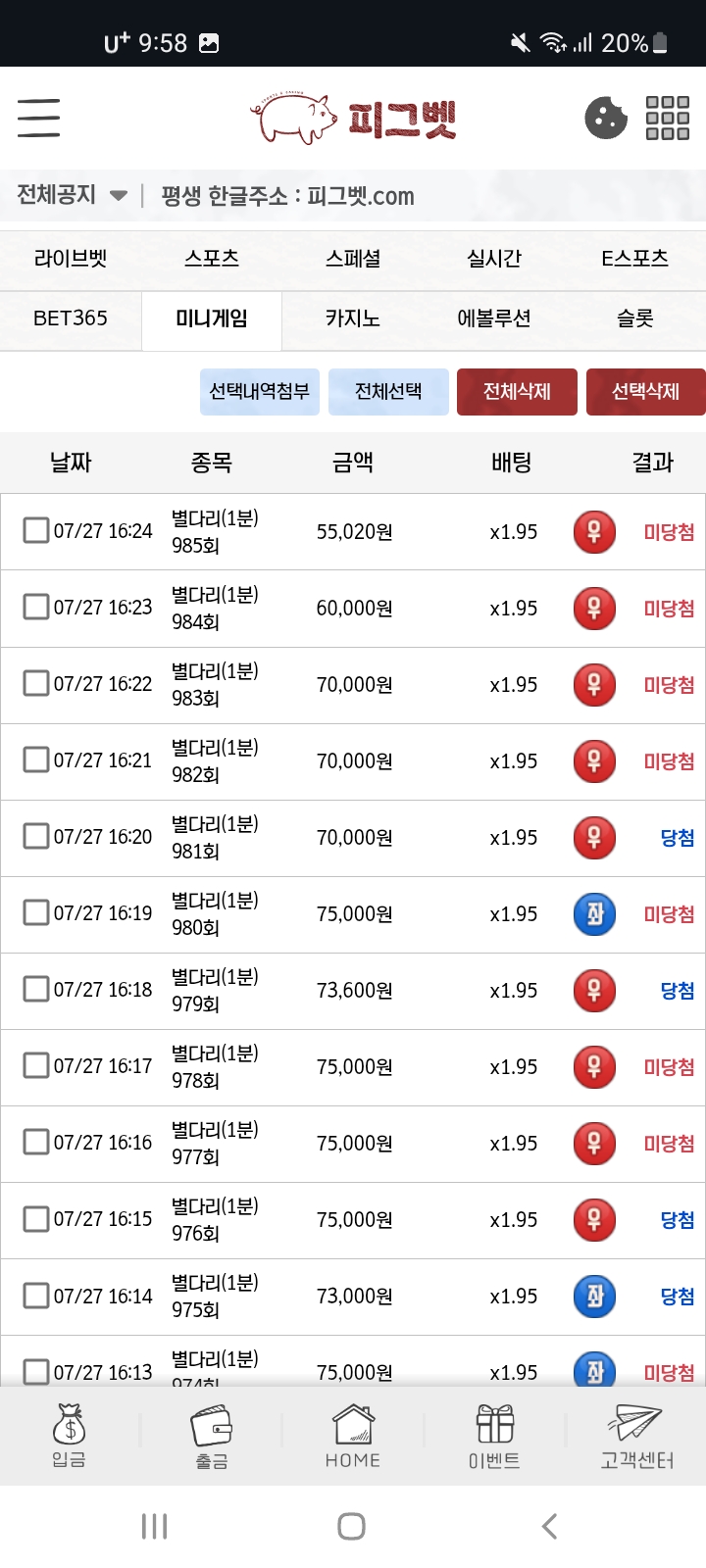The image size is (706, 1568).
Task: Open 출금 wallet withdrawal icon
Action: (211, 1437)
